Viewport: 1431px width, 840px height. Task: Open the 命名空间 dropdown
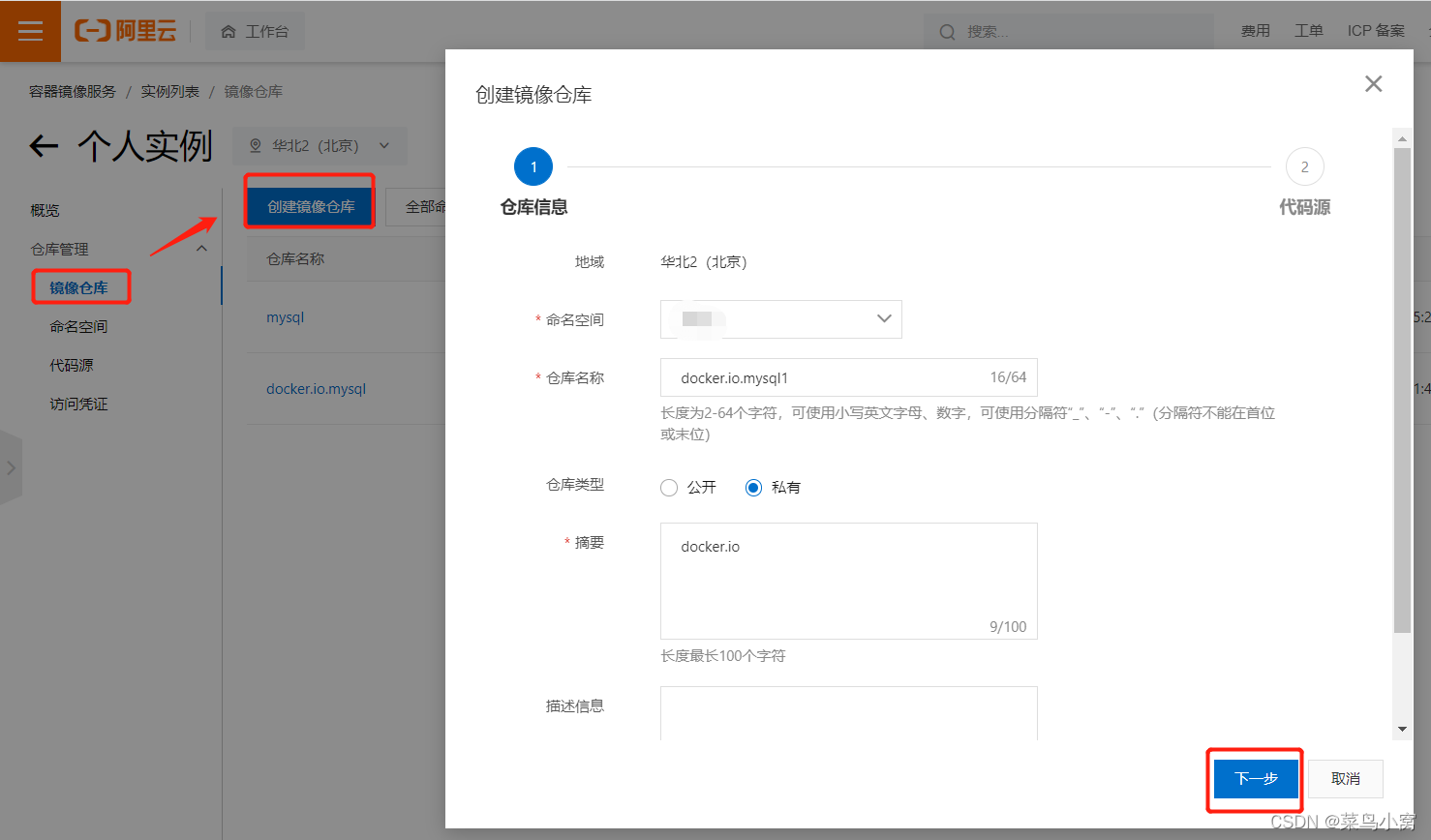click(x=781, y=319)
